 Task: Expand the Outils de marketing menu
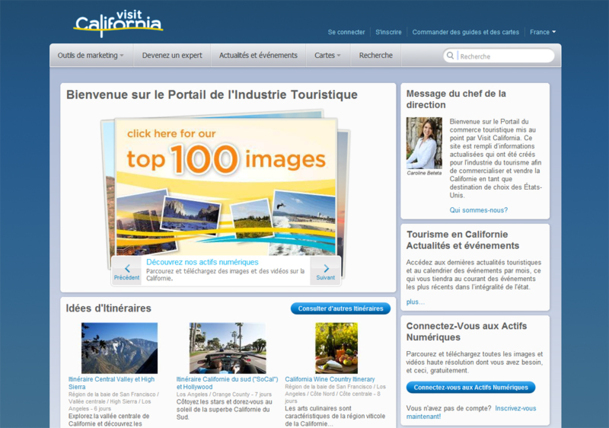(91, 55)
